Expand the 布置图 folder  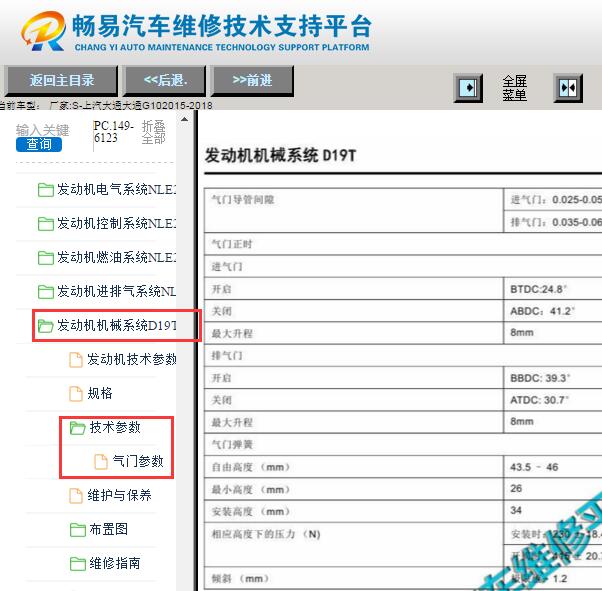(109, 529)
